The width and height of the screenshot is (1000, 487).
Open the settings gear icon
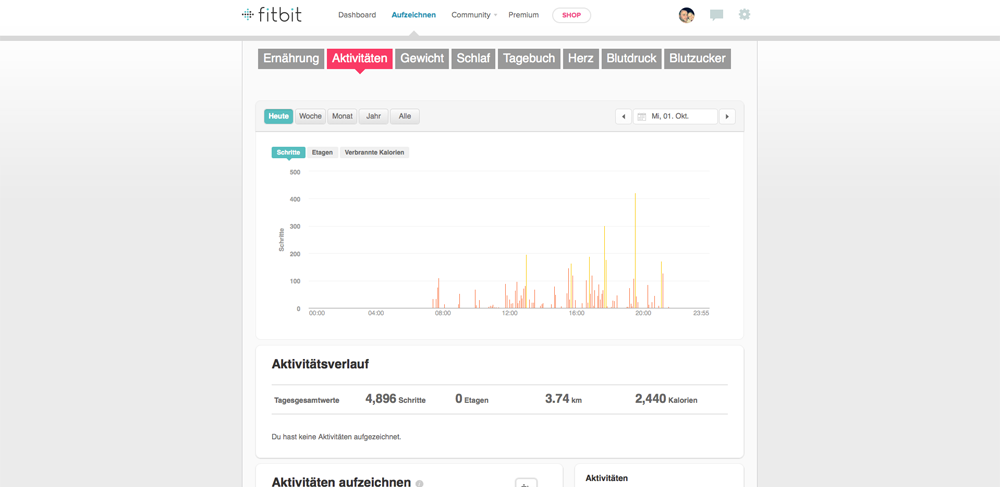(744, 15)
